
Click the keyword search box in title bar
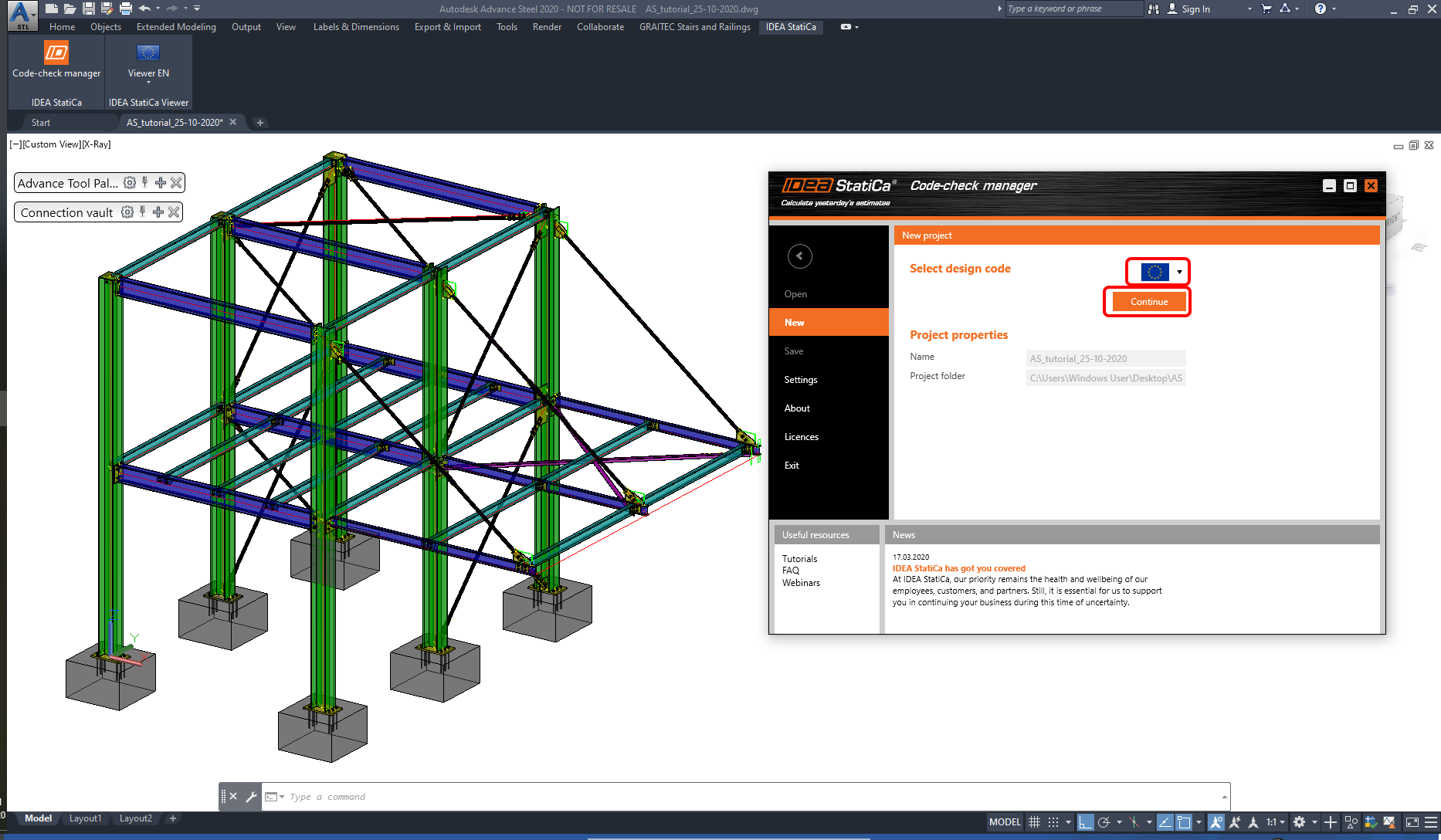(x=1073, y=8)
